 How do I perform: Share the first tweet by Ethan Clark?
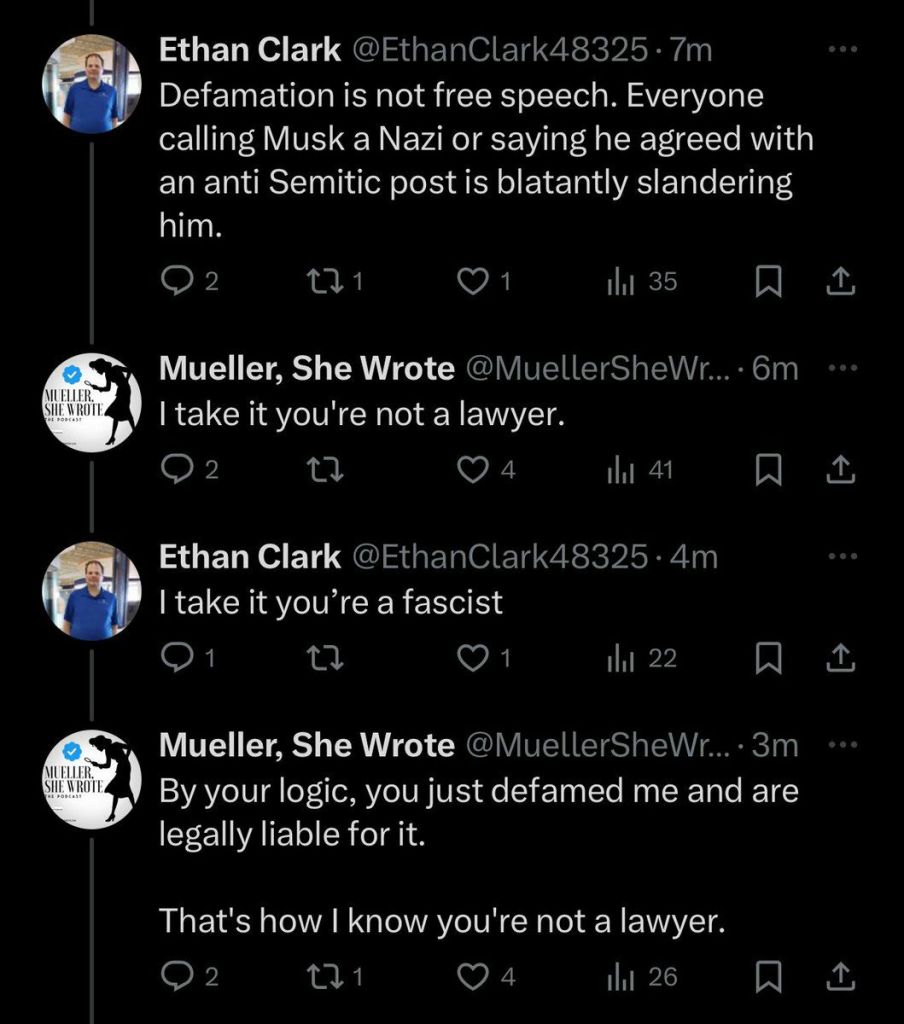tap(840, 283)
